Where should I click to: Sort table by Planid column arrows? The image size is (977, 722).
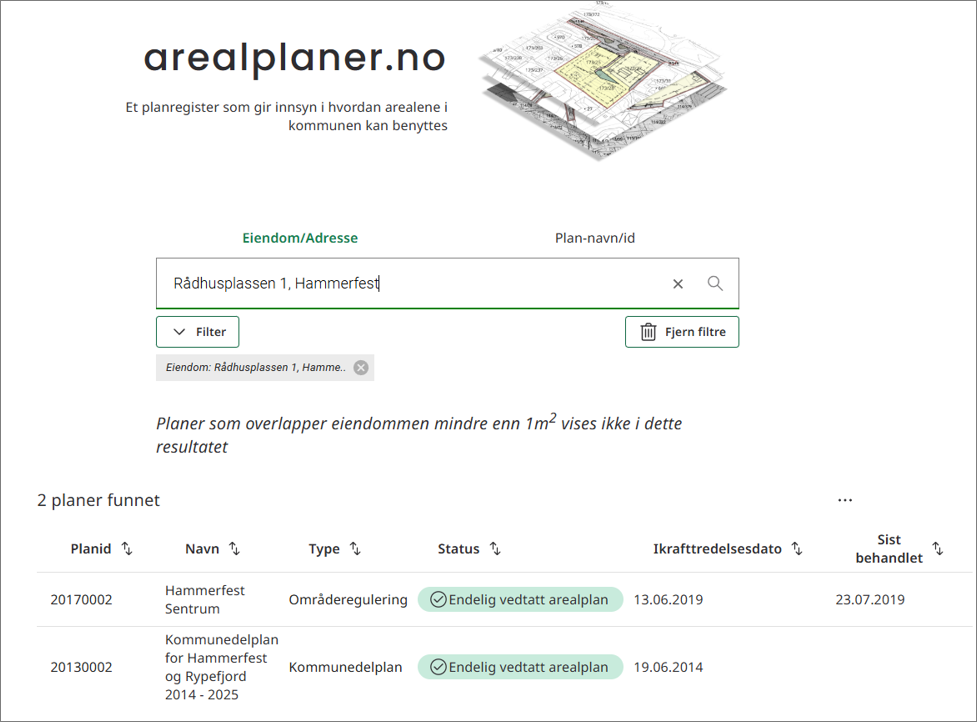coord(127,548)
